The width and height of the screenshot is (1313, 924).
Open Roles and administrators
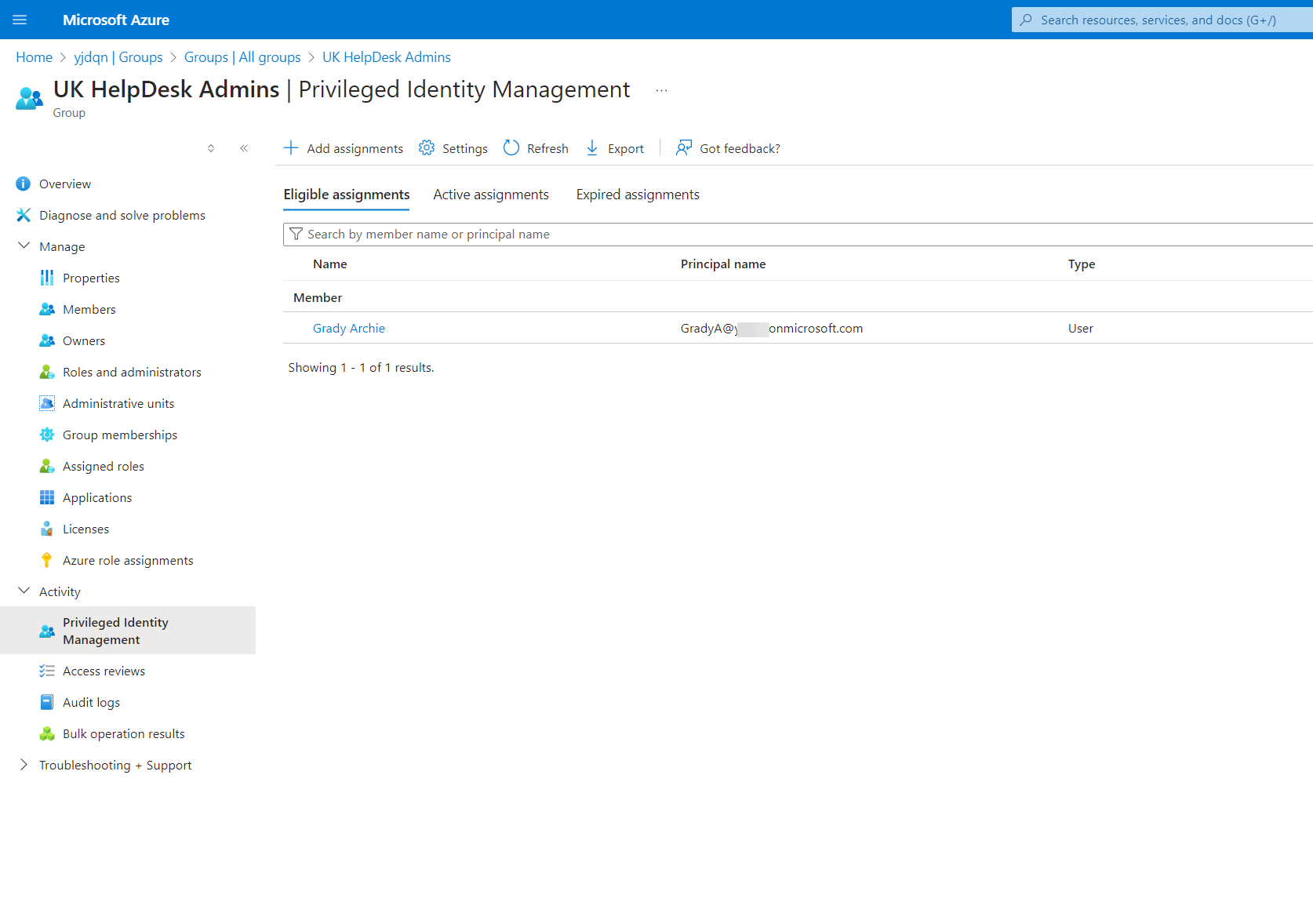click(132, 372)
